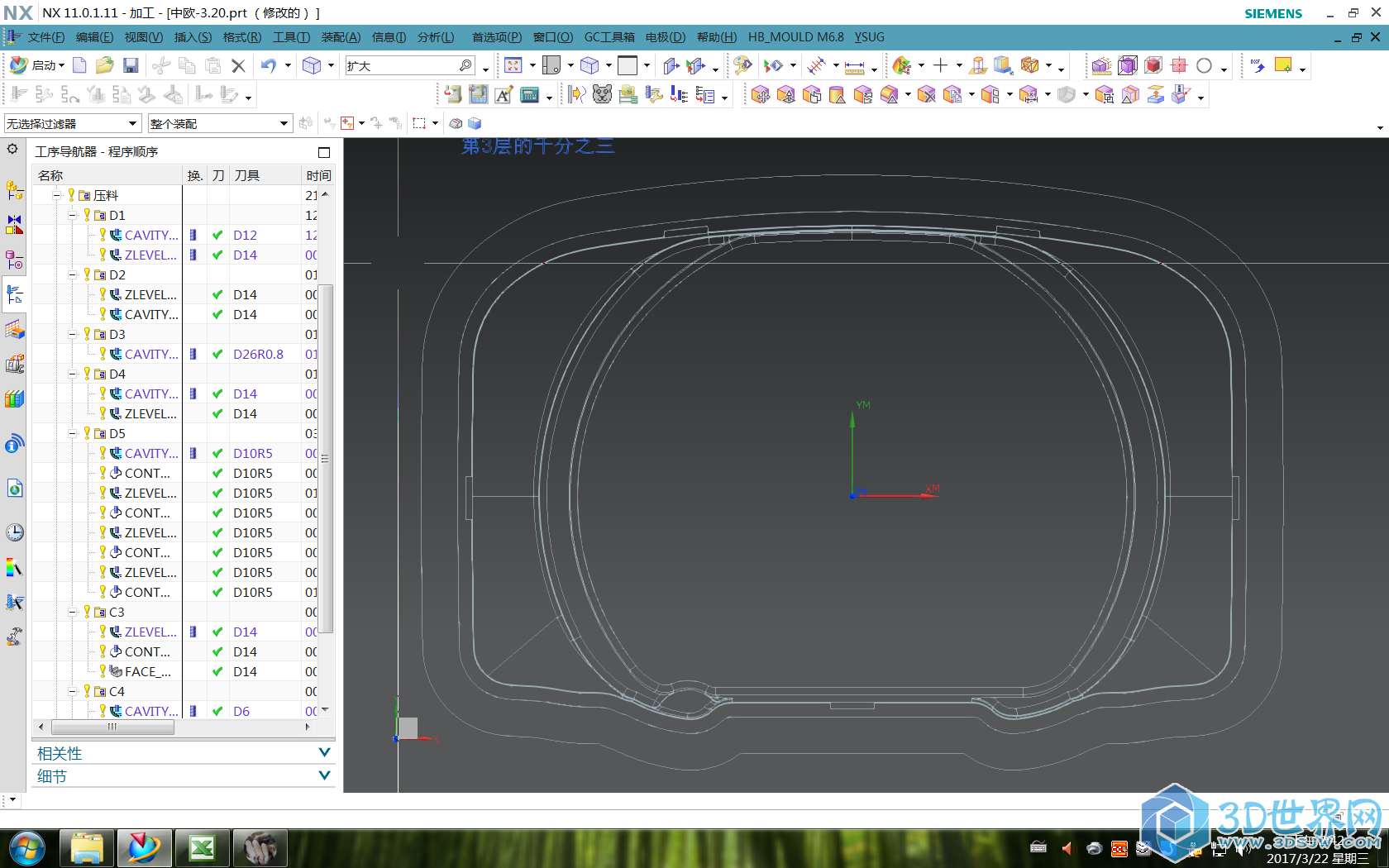Open the 无选择过滤器 selection filter dropdown
Viewport: 1389px width, 868px height.
73,123
